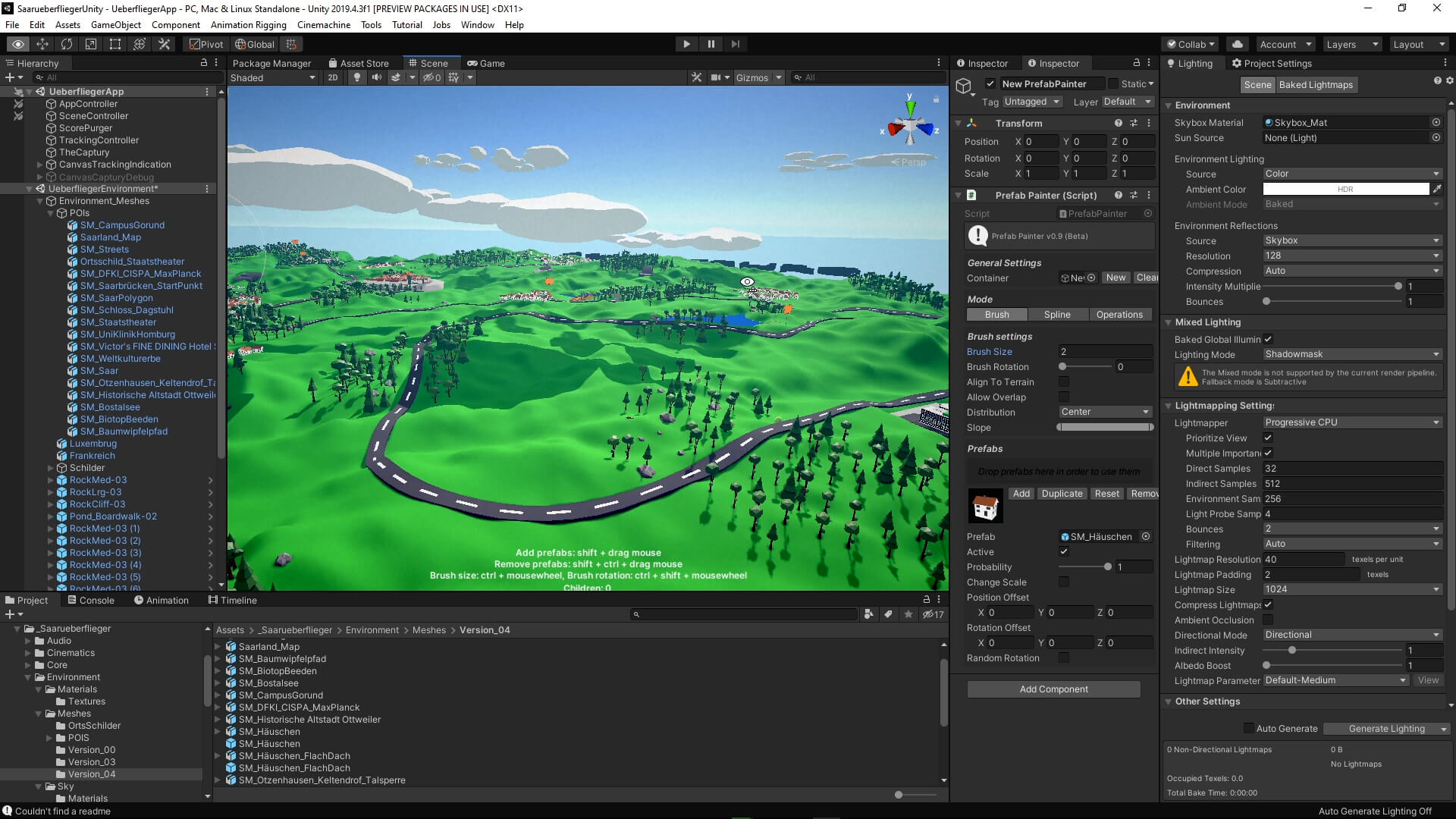1456x819 pixels.
Task: Open the custom editor tools icon
Action: point(164,44)
